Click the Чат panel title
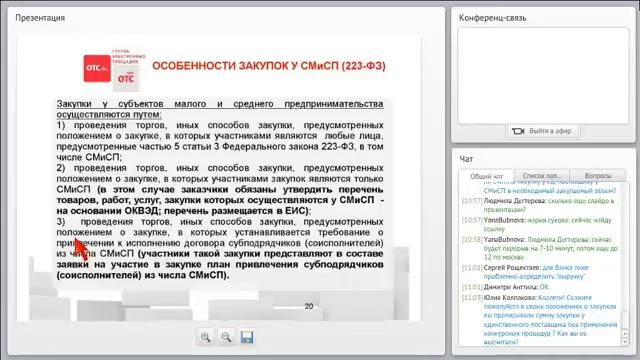 coord(466,159)
